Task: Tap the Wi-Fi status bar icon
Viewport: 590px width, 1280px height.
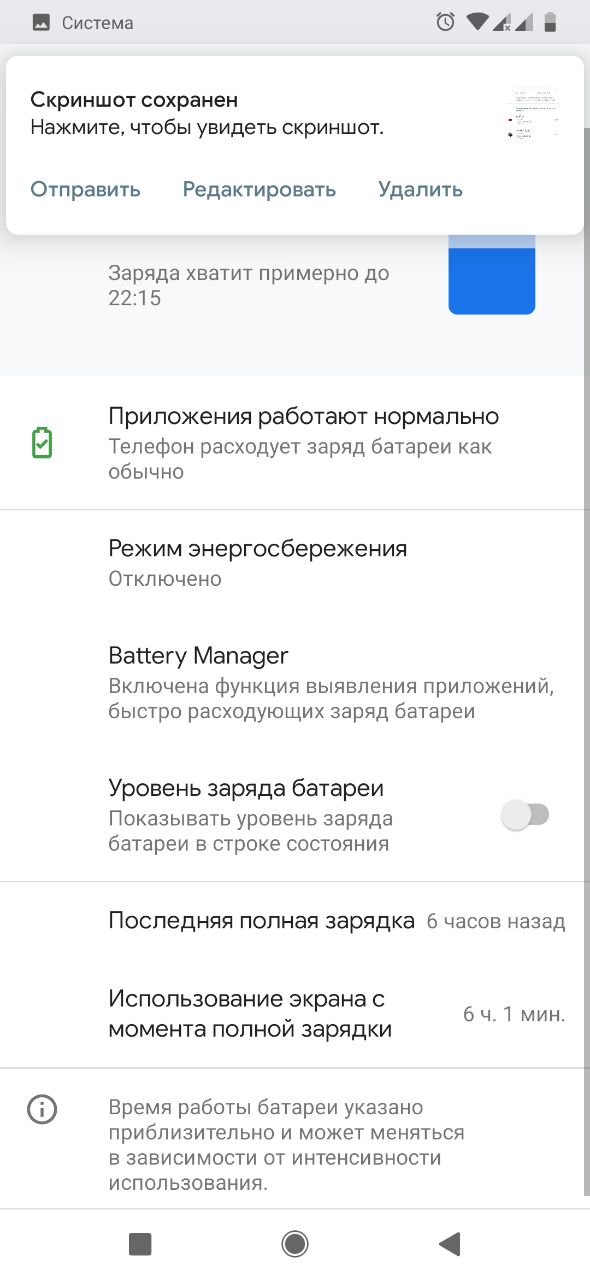Action: (477, 22)
